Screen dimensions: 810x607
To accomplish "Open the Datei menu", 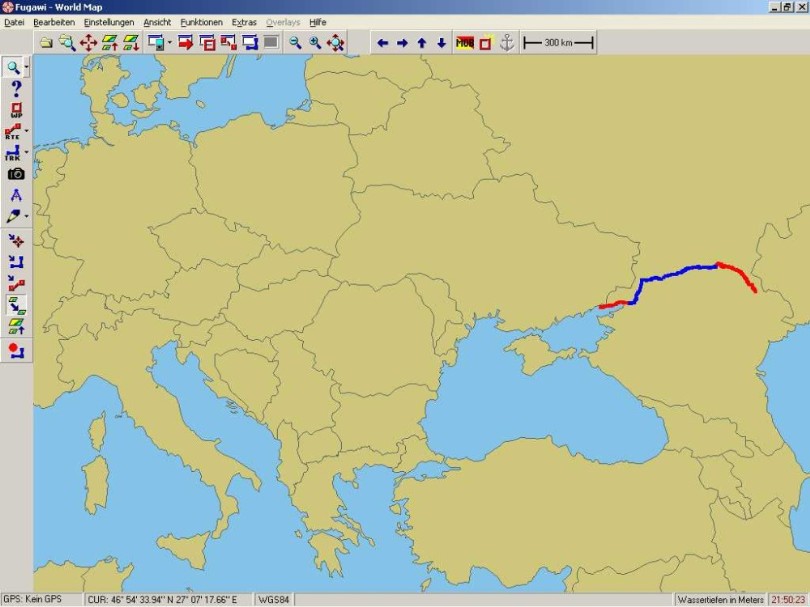I will [x=14, y=21].
